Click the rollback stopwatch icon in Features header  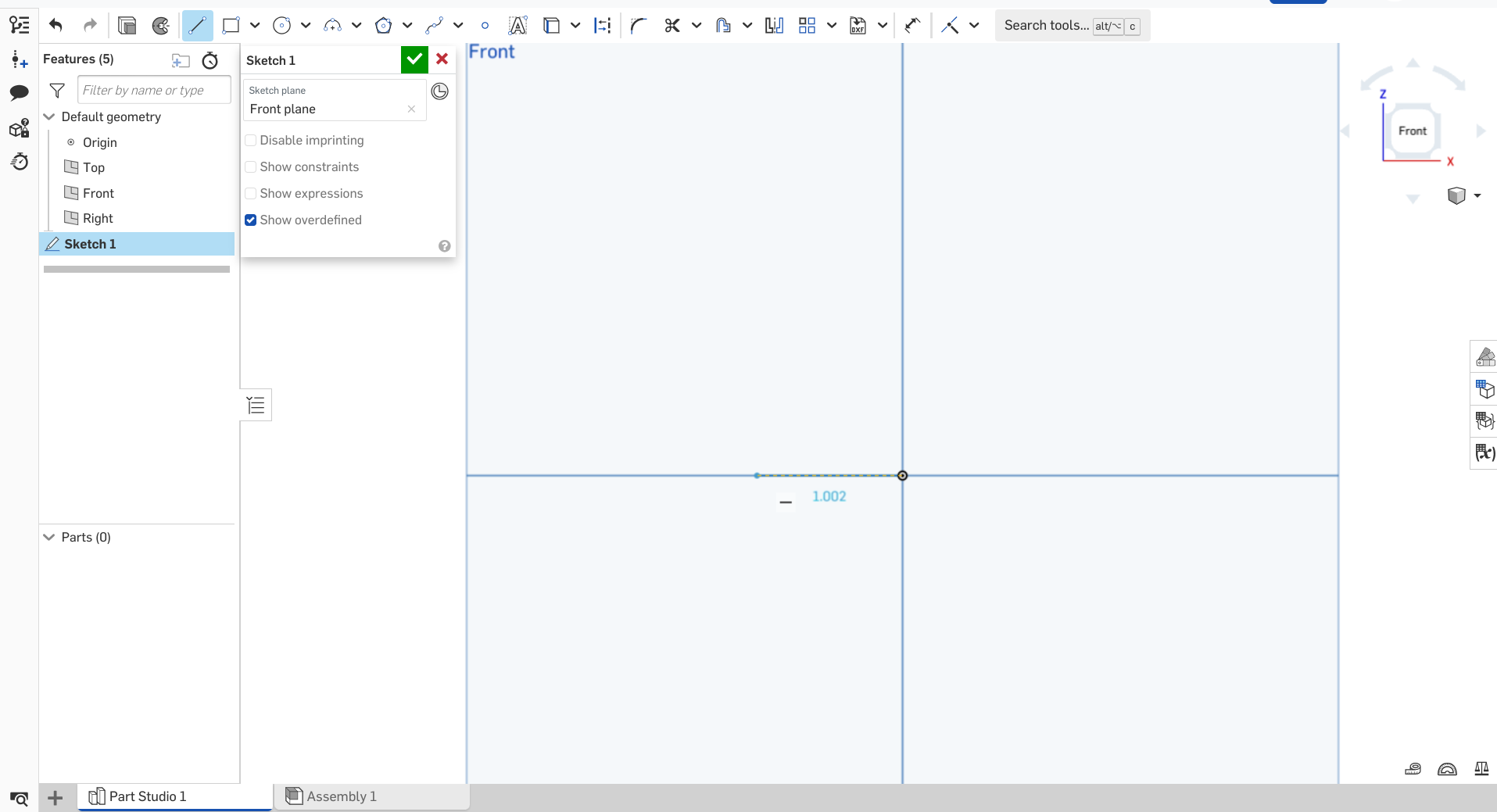pos(210,60)
